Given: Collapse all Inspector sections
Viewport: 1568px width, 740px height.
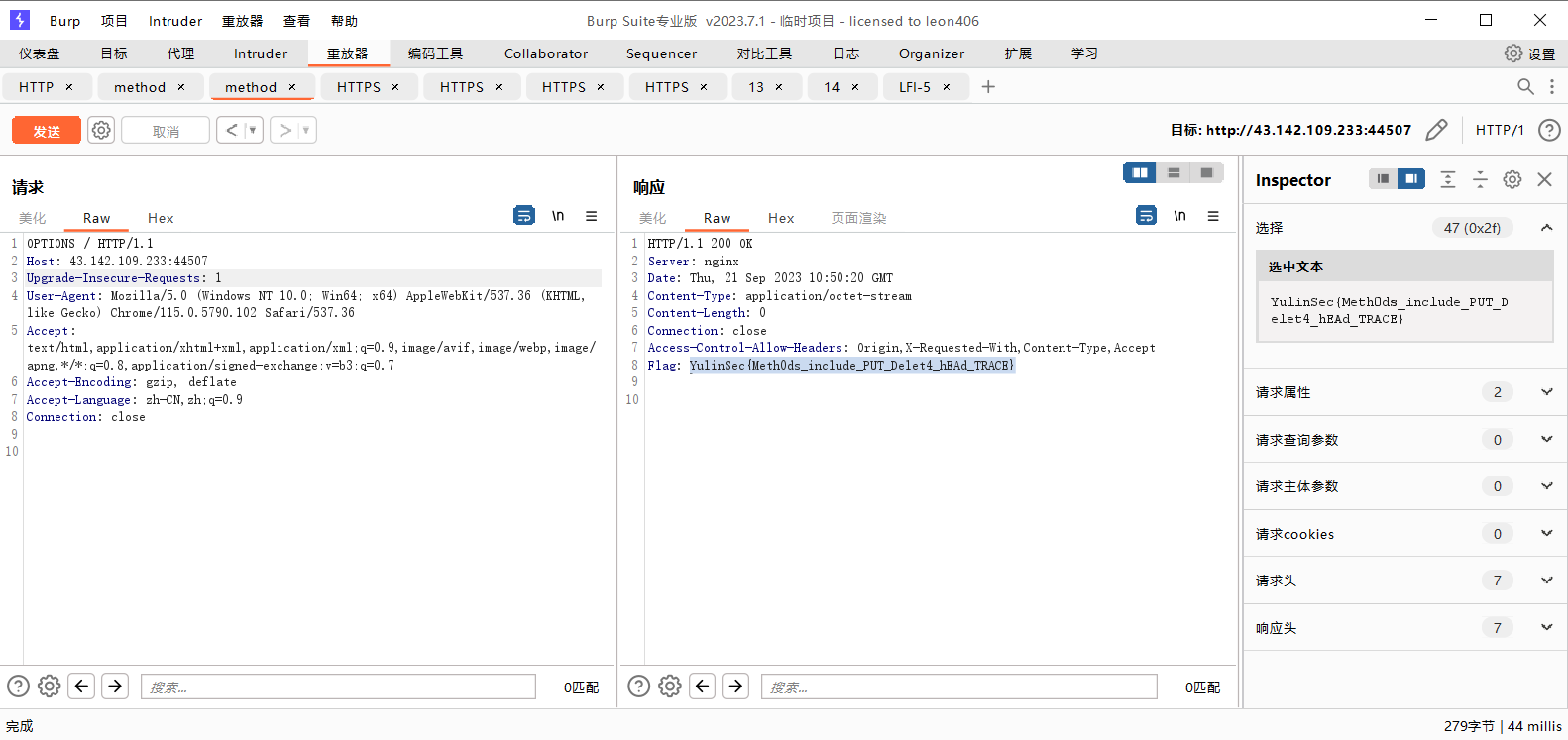Looking at the screenshot, I should [1480, 179].
